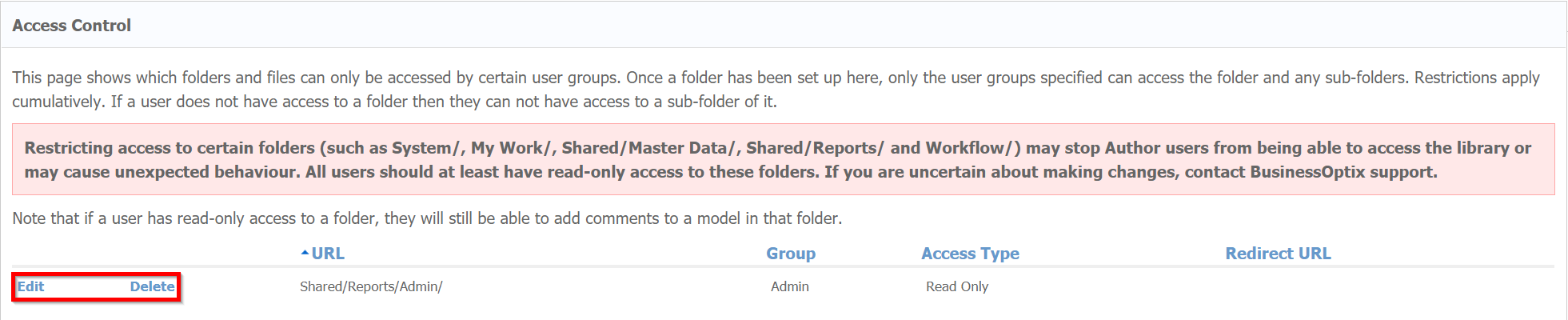Sort the table by URL column
Viewport: 1568px width, 320px height.
pos(328,254)
